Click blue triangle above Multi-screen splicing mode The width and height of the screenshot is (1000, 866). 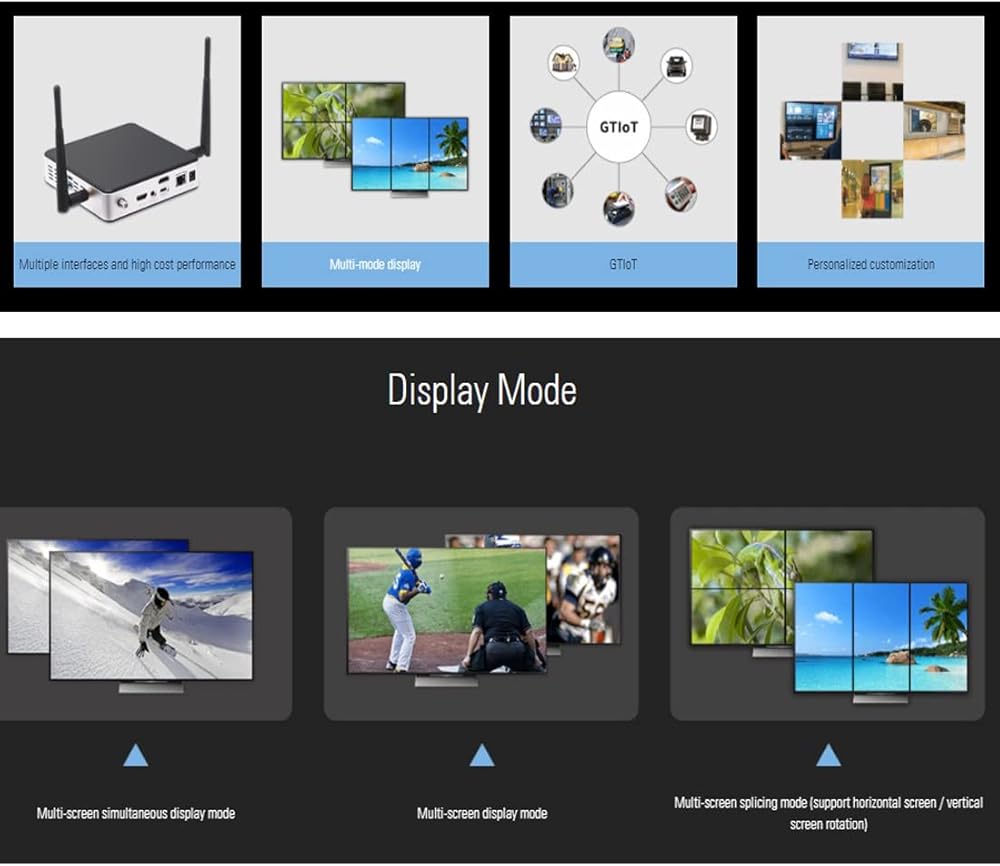(x=828, y=756)
